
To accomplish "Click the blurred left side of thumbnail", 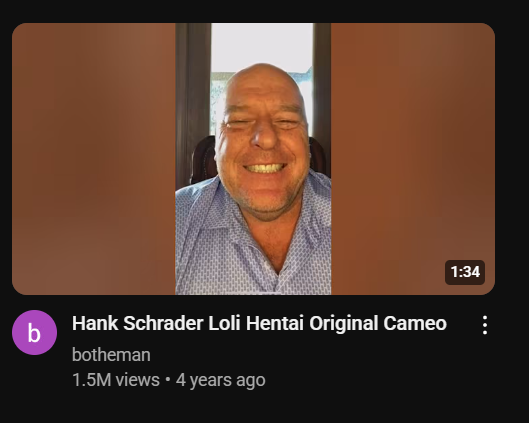I will click(93, 159).
